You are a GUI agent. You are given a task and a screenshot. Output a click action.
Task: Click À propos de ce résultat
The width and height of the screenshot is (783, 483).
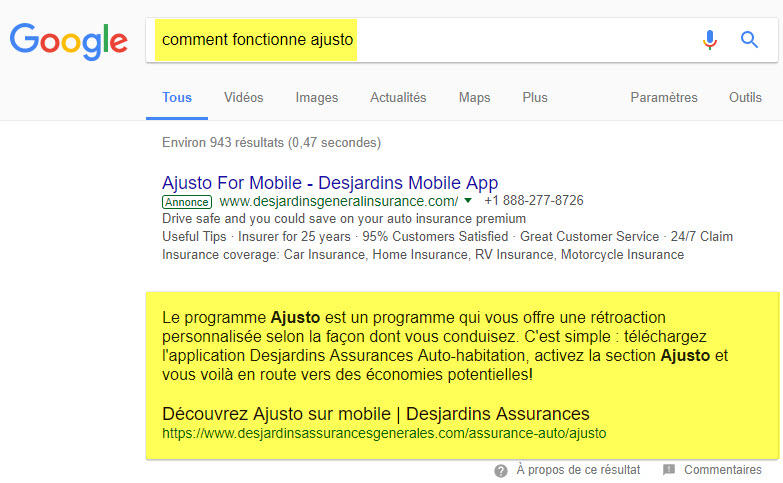(578, 470)
